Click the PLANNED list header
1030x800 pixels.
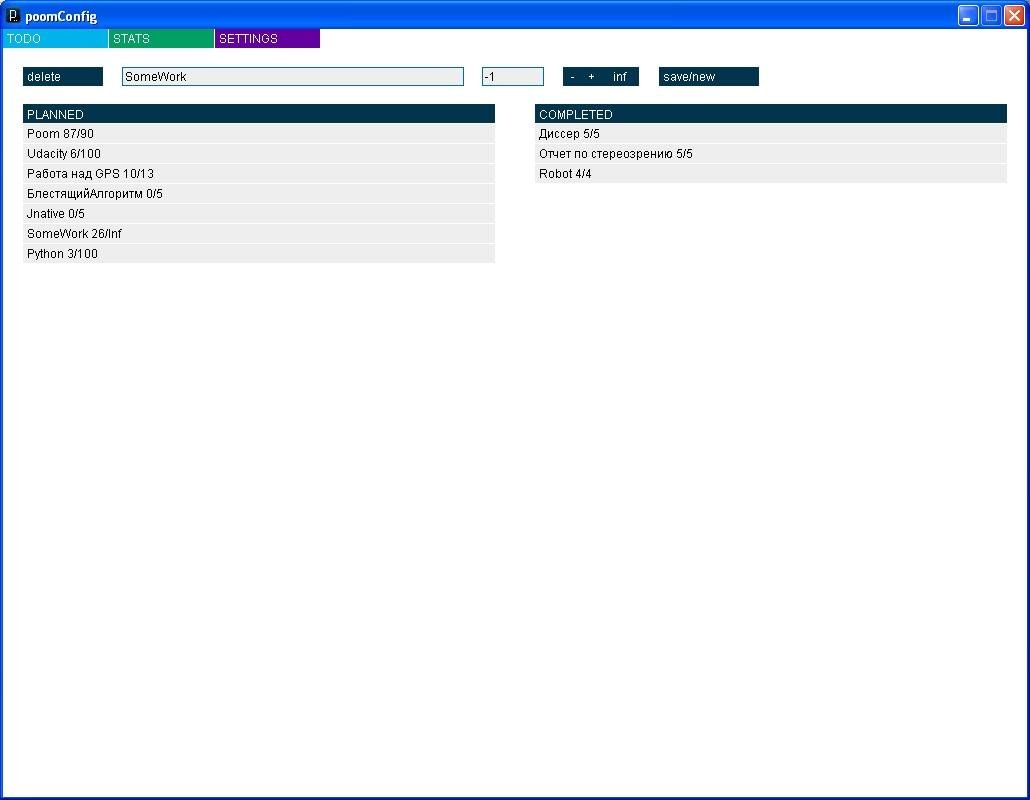(259, 114)
